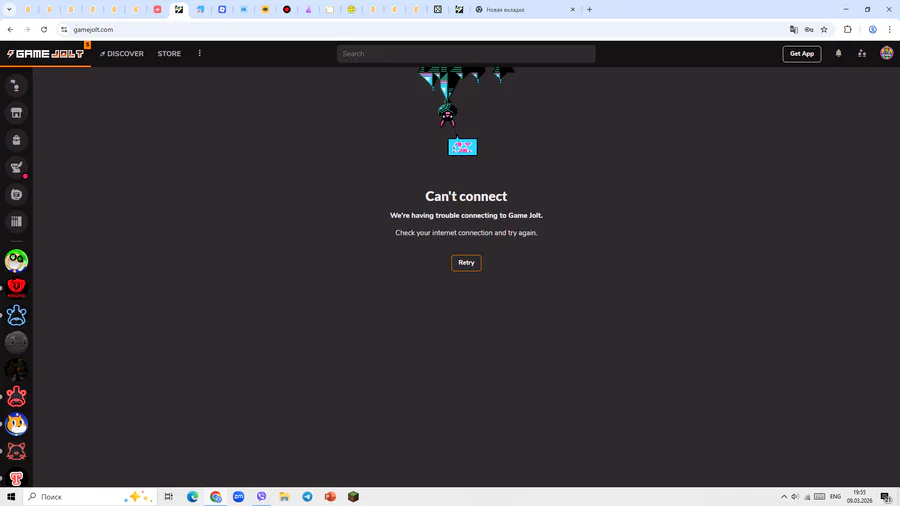Open the gray round face community
This screenshot has height=506, width=900.
[x=16, y=342]
